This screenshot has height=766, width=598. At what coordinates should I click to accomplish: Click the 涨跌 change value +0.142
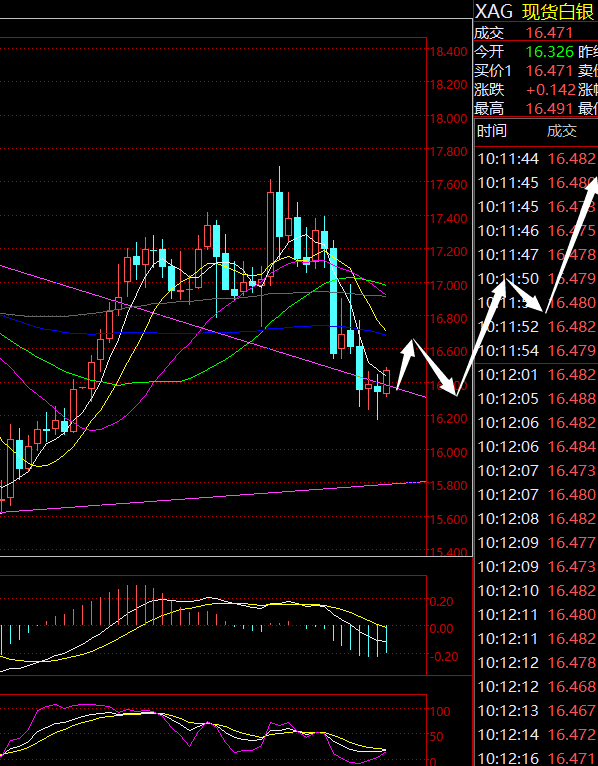551,90
